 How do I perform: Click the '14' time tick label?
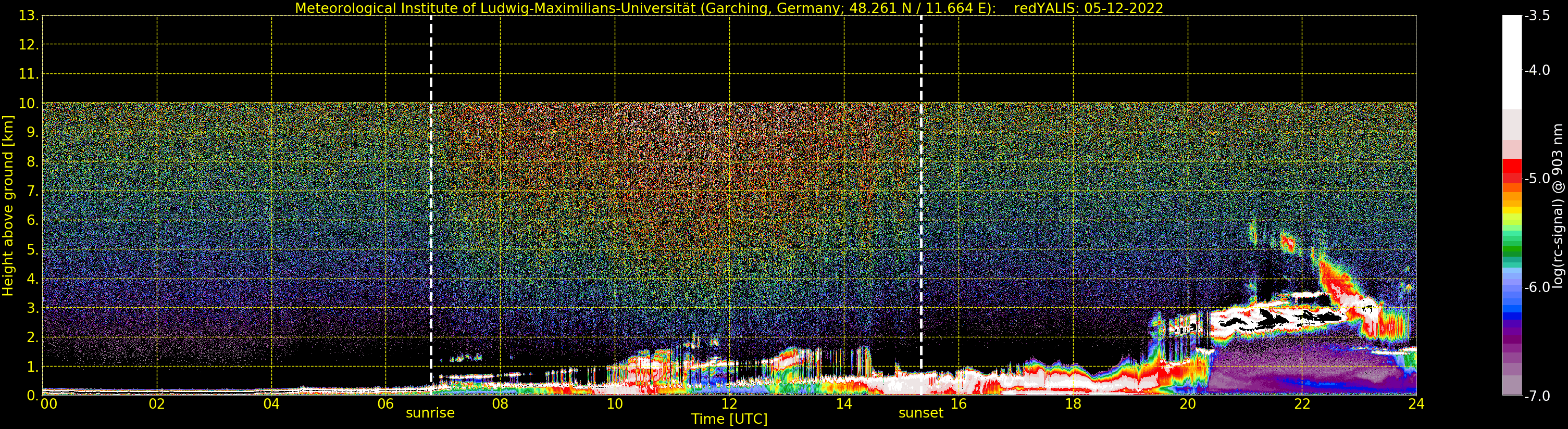coord(844,404)
